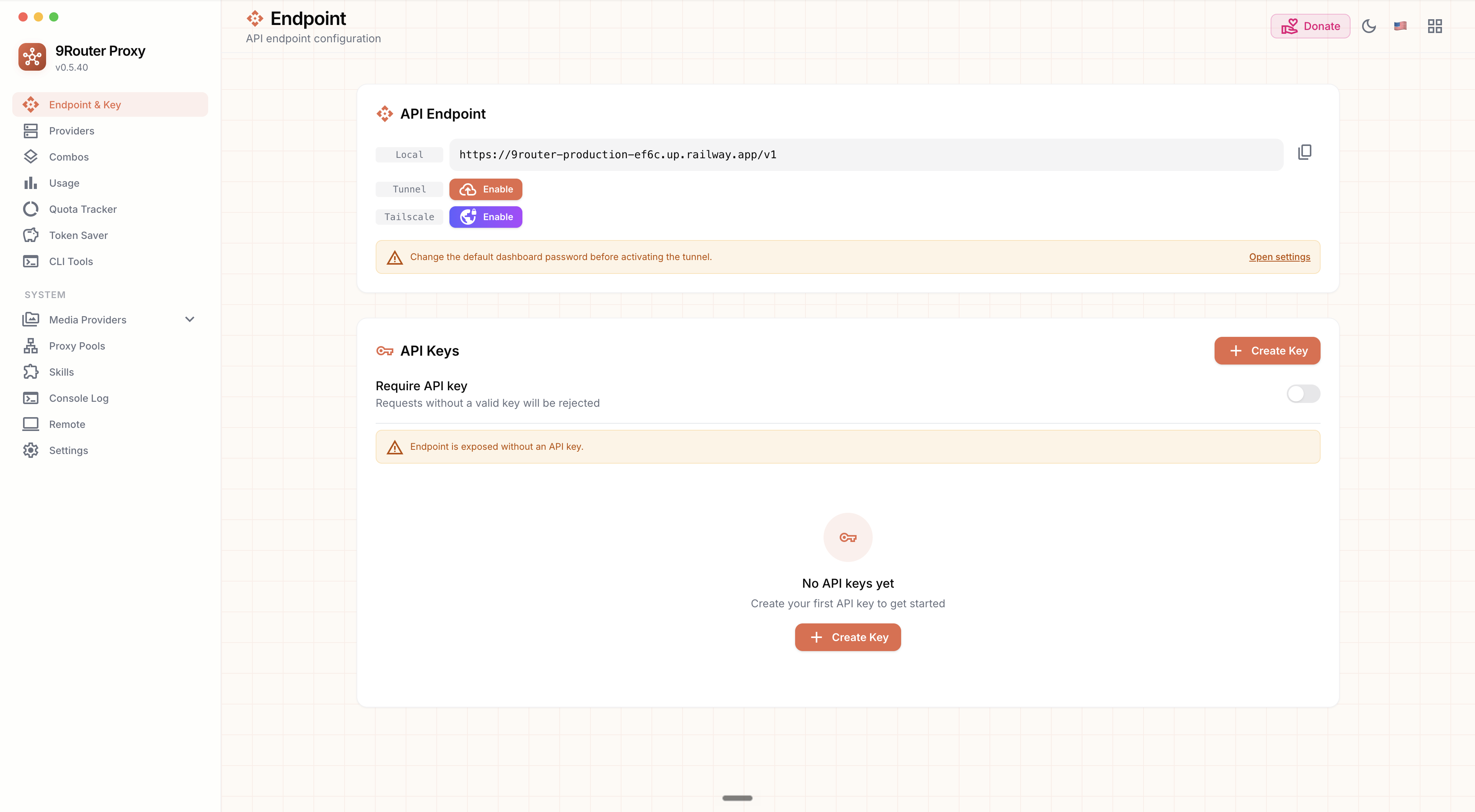Click the red window close button

tap(23, 17)
